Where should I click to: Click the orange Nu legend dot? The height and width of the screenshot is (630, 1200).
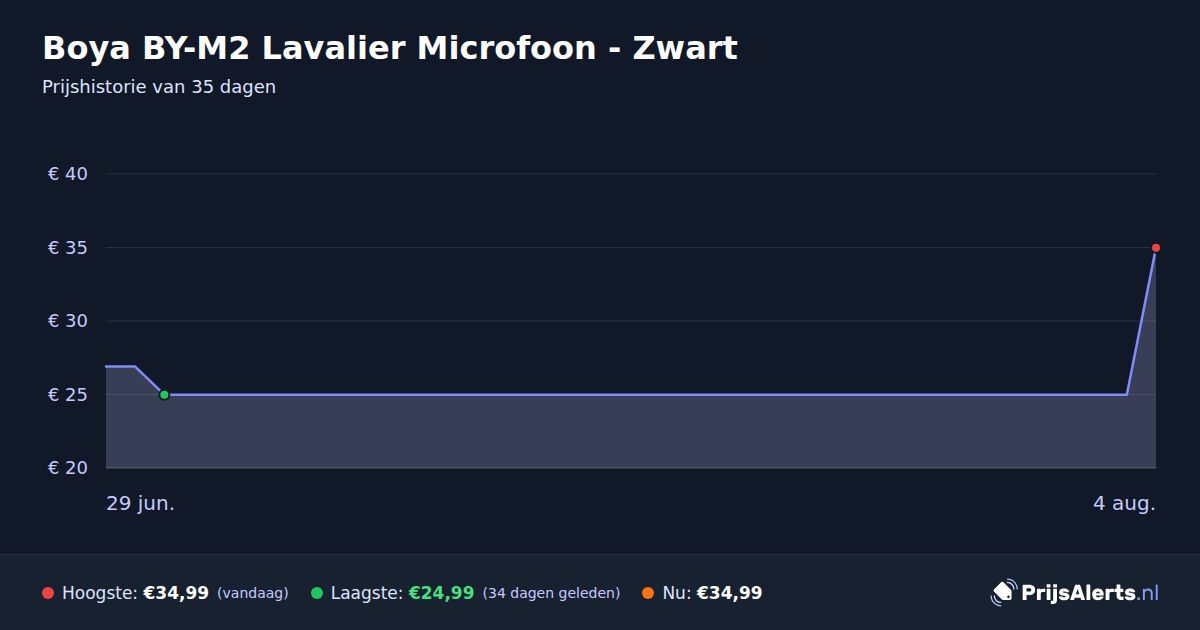[x=648, y=593]
